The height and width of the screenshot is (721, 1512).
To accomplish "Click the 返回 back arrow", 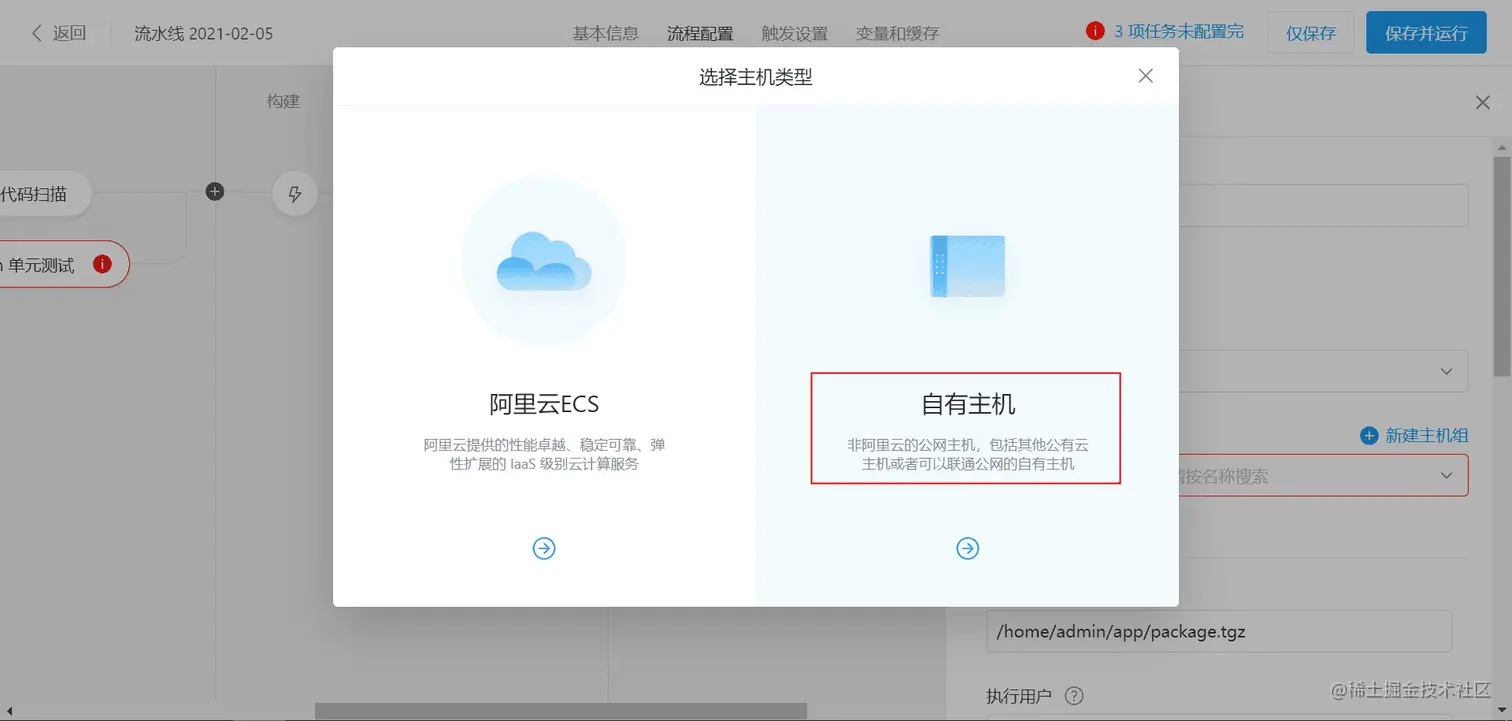I will pos(37,33).
